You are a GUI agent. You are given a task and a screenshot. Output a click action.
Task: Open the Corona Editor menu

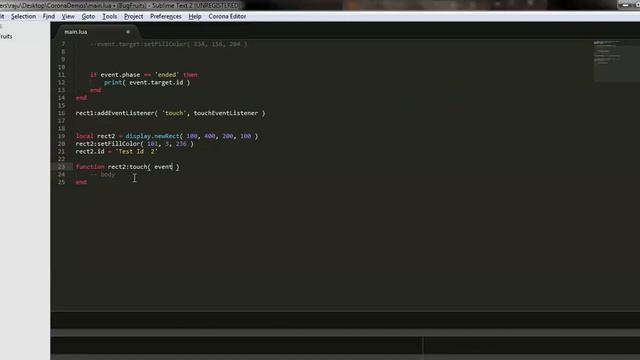click(x=227, y=16)
